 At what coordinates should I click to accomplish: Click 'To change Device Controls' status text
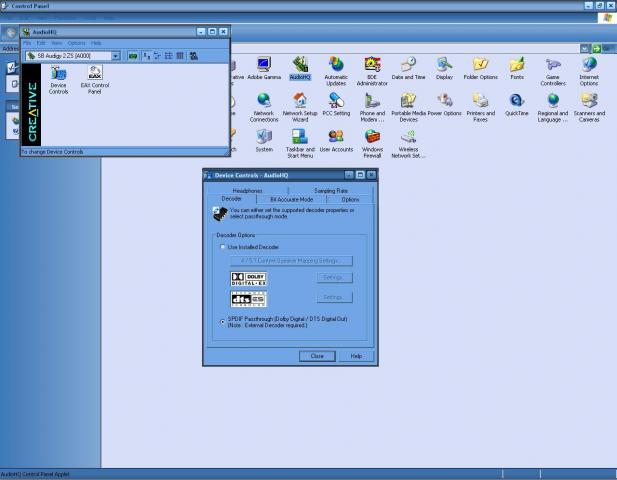52,152
